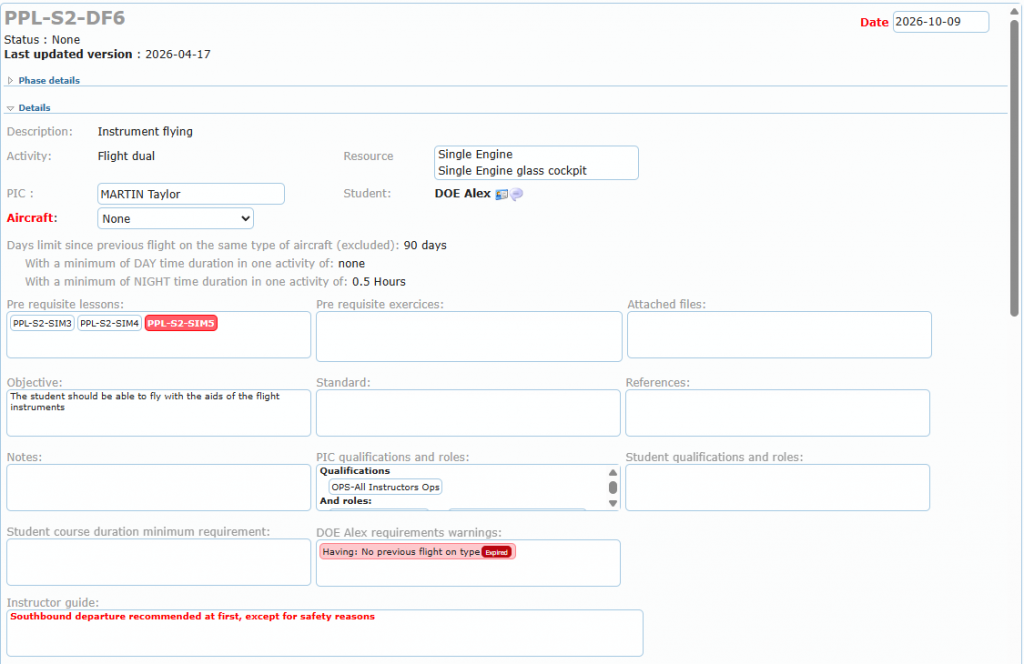The width and height of the screenshot is (1024, 664).
Task: Click inside the Objective text box
Action: pyautogui.click(x=159, y=413)
